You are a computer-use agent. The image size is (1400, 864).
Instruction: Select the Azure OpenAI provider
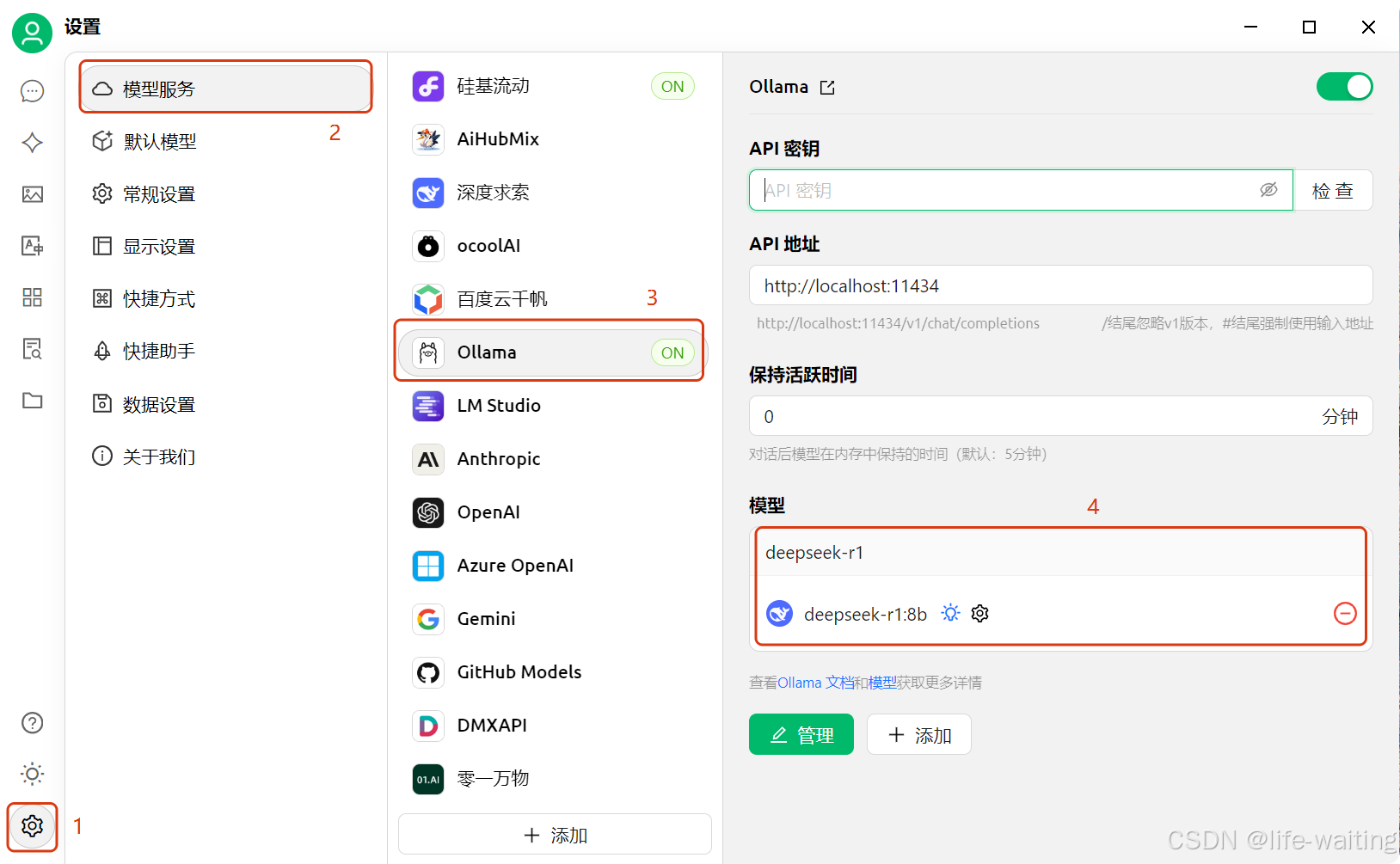coord(554,566)
